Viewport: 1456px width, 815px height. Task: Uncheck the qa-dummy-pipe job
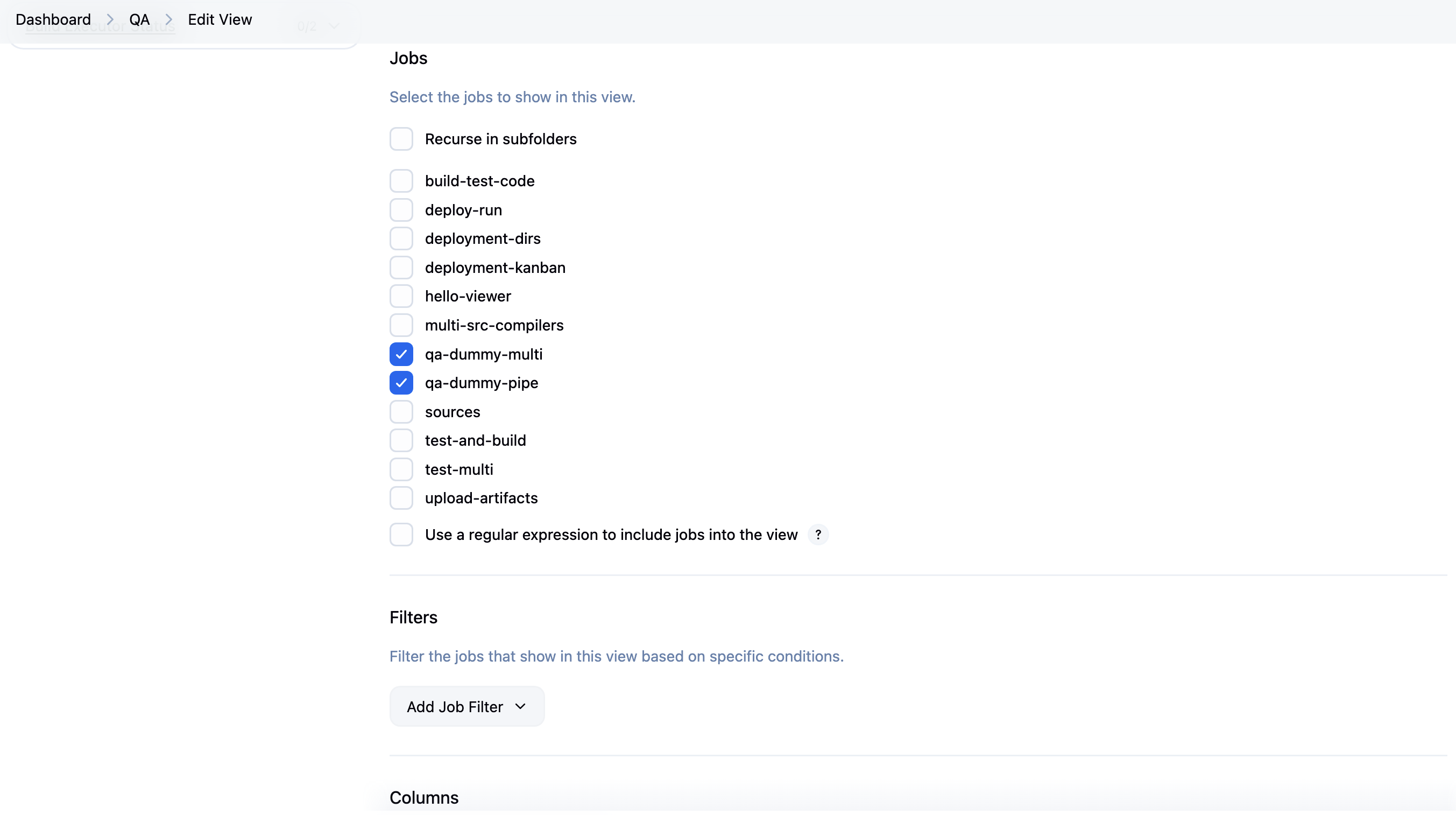401,383
